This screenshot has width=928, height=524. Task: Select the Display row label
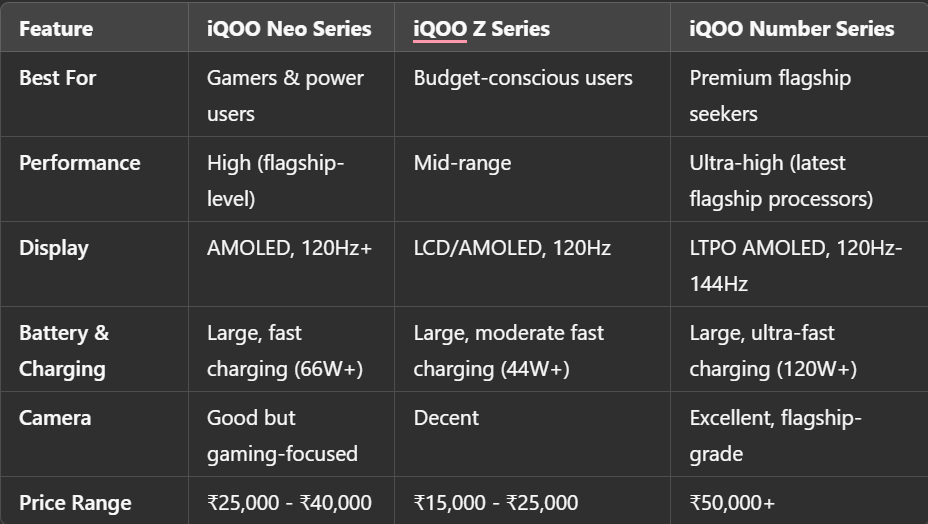tap(53, 248)
